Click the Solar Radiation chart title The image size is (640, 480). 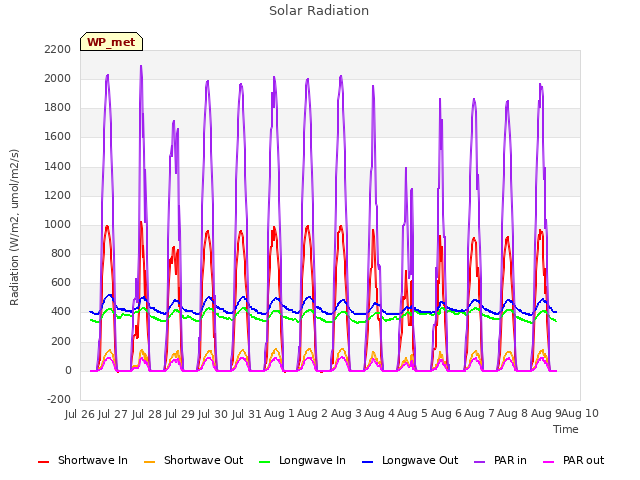coord(319,11)
